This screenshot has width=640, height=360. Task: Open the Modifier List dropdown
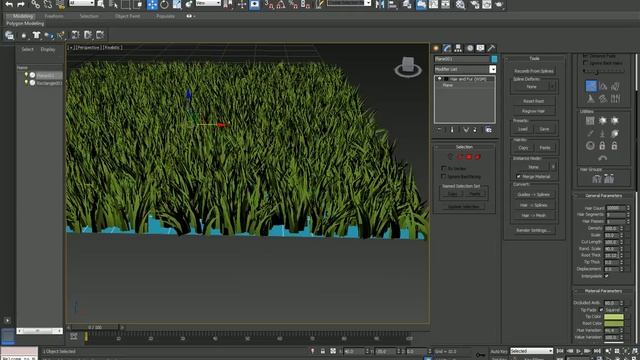[493, 69]
